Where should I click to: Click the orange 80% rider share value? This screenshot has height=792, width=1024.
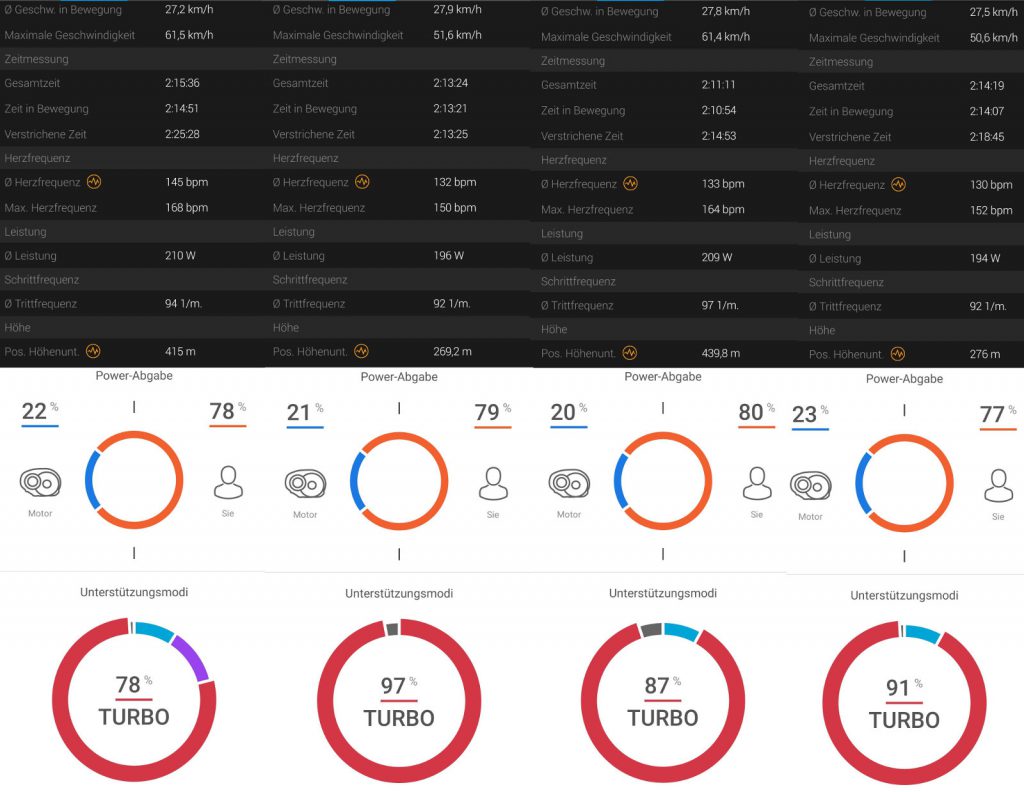pyautogui.click(x=751, y=412)
